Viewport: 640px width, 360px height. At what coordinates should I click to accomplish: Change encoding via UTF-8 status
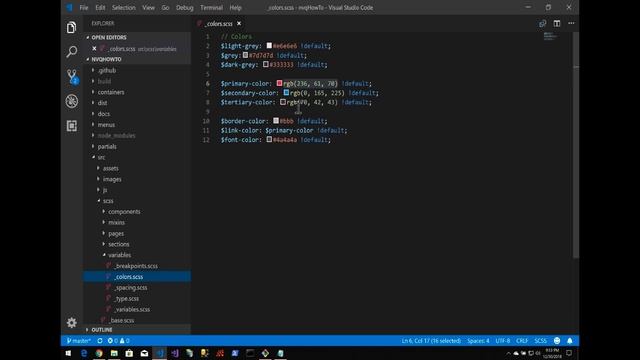coord(502,341)
